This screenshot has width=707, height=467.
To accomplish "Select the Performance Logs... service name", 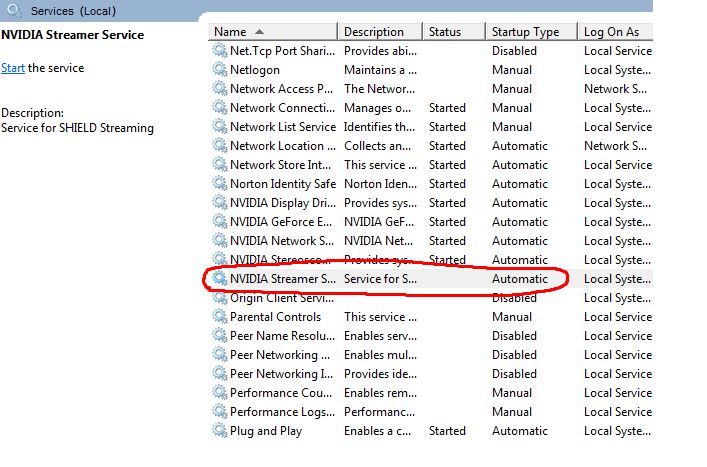I will [x=282, y=412].
